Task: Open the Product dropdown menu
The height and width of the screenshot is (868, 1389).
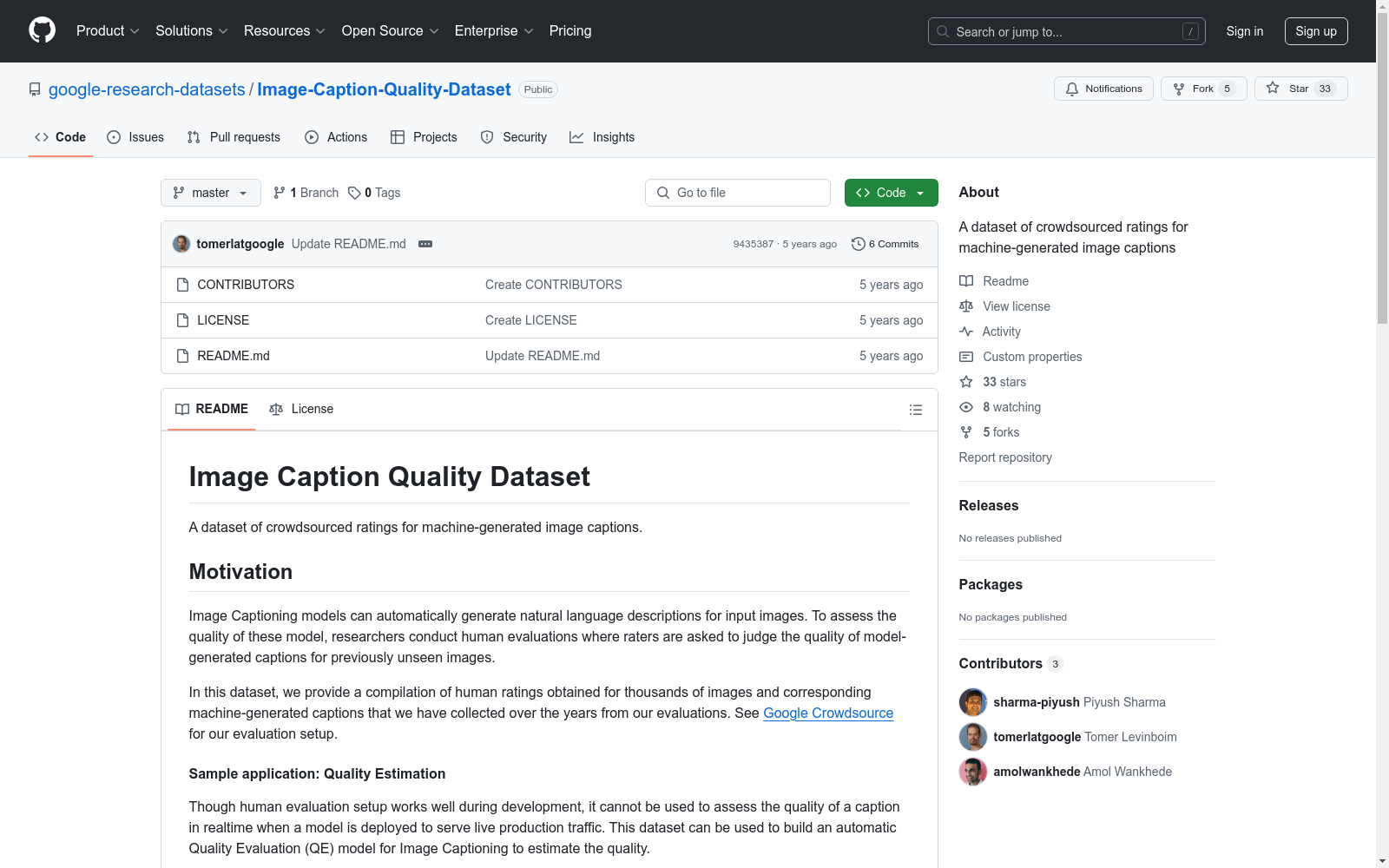Action: [x=108, y=31]
